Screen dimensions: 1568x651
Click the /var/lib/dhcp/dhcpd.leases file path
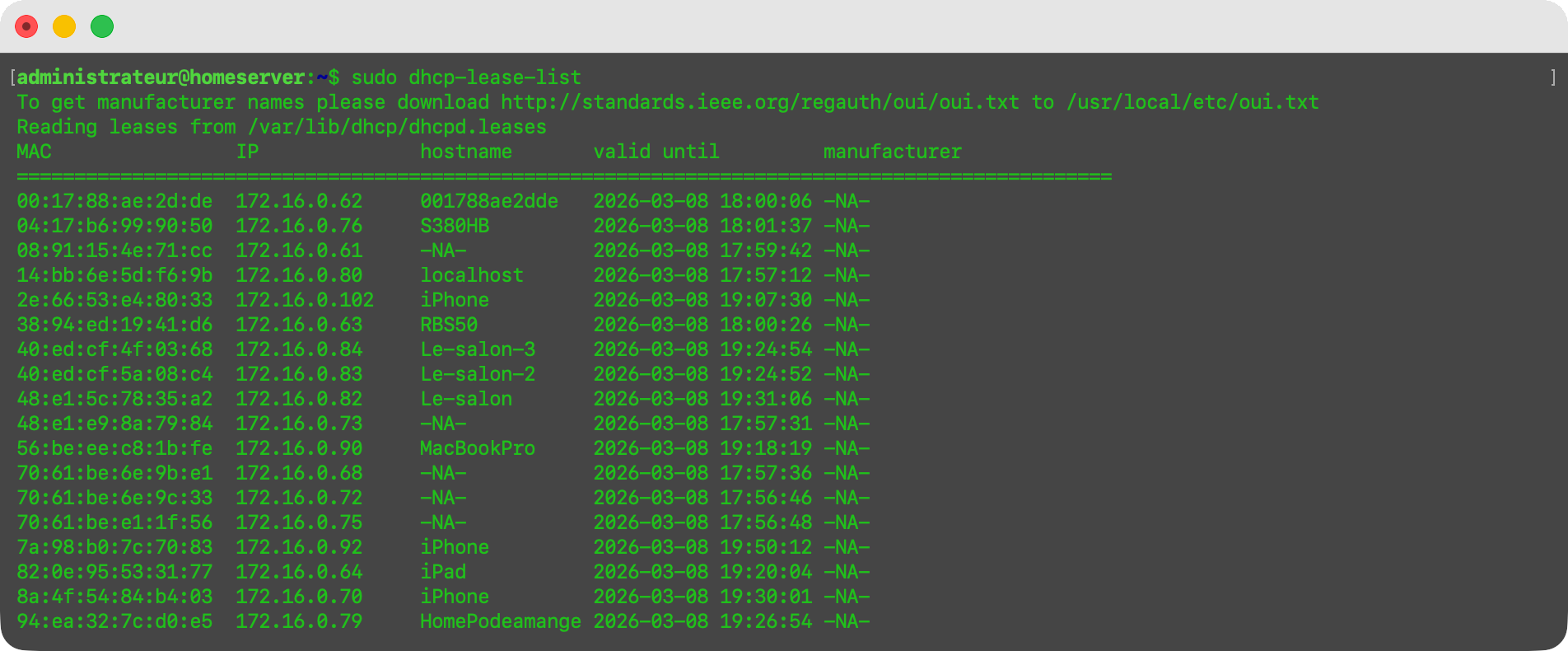coord(397,127)
